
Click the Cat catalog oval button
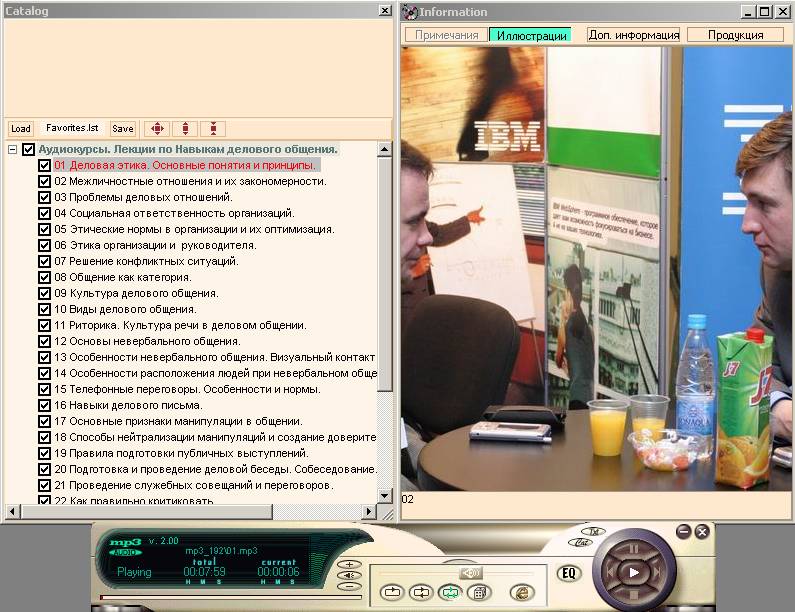pos(581,542)
